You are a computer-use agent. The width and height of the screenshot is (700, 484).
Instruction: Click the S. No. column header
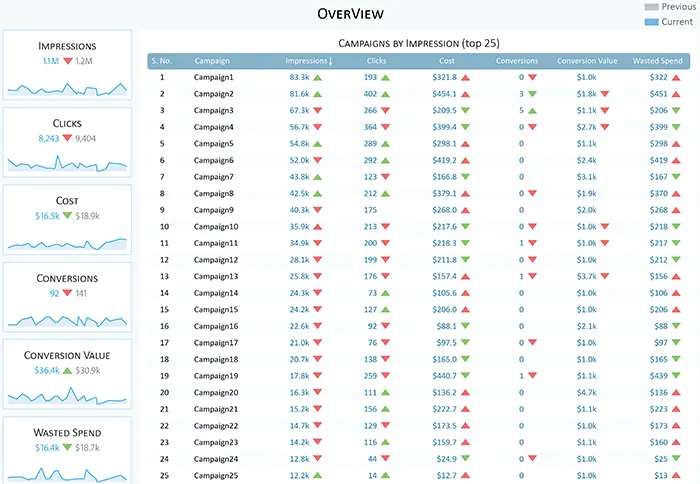[x=162, y=61]
